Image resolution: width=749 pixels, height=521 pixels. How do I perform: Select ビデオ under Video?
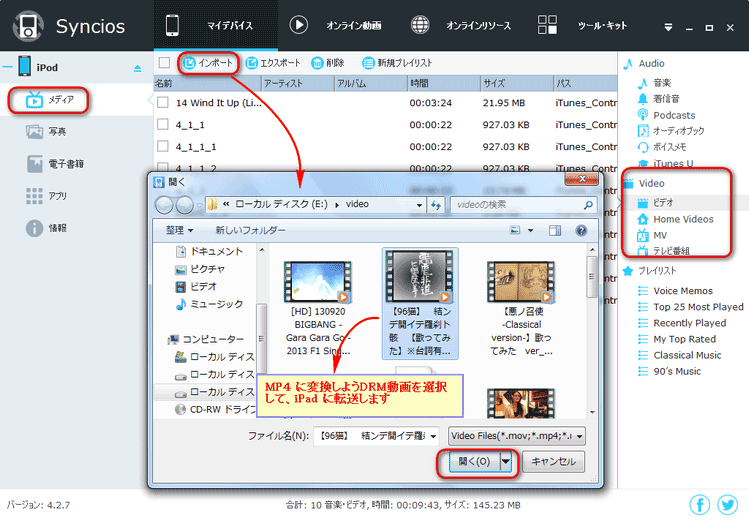655,202
